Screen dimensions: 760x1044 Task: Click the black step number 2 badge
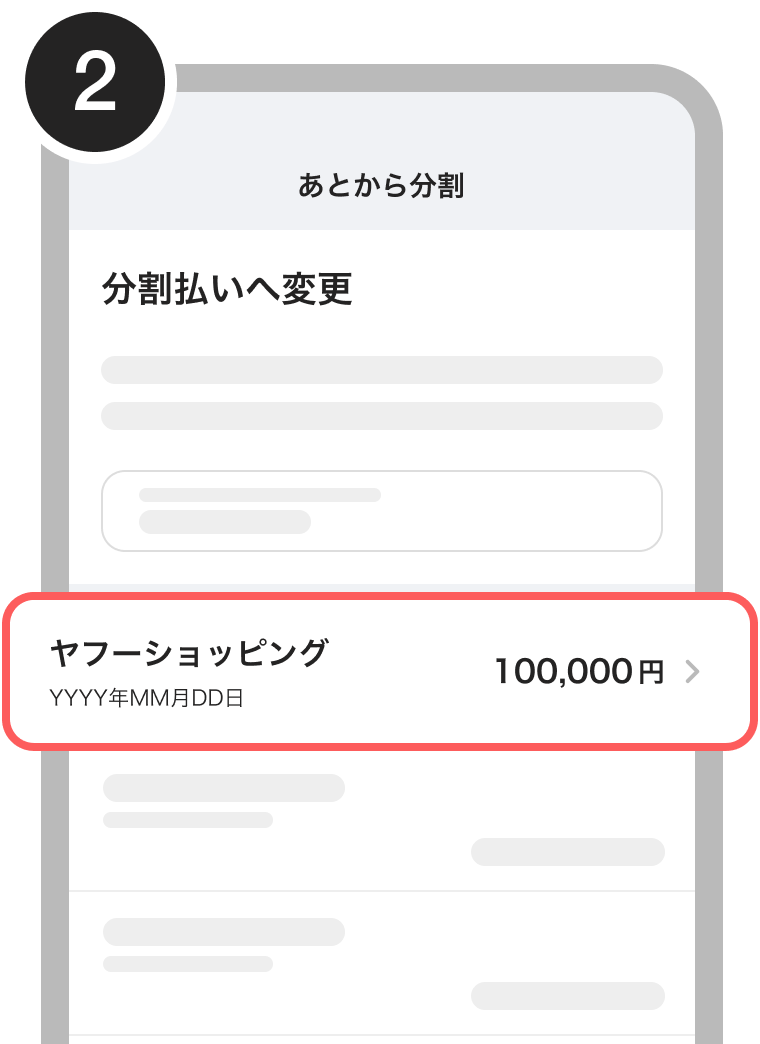95,82
